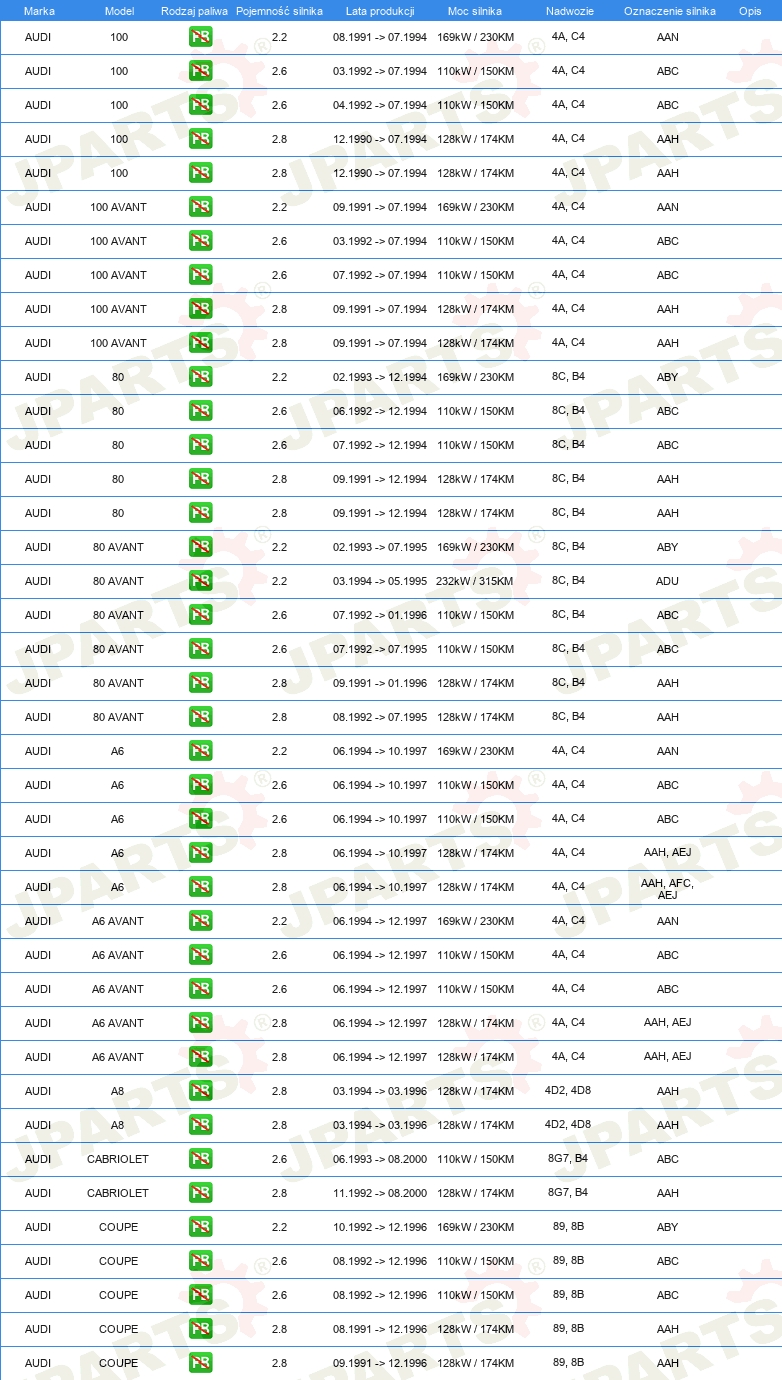Select the date range 06.1992 -> 12.1994

(380, 412)
